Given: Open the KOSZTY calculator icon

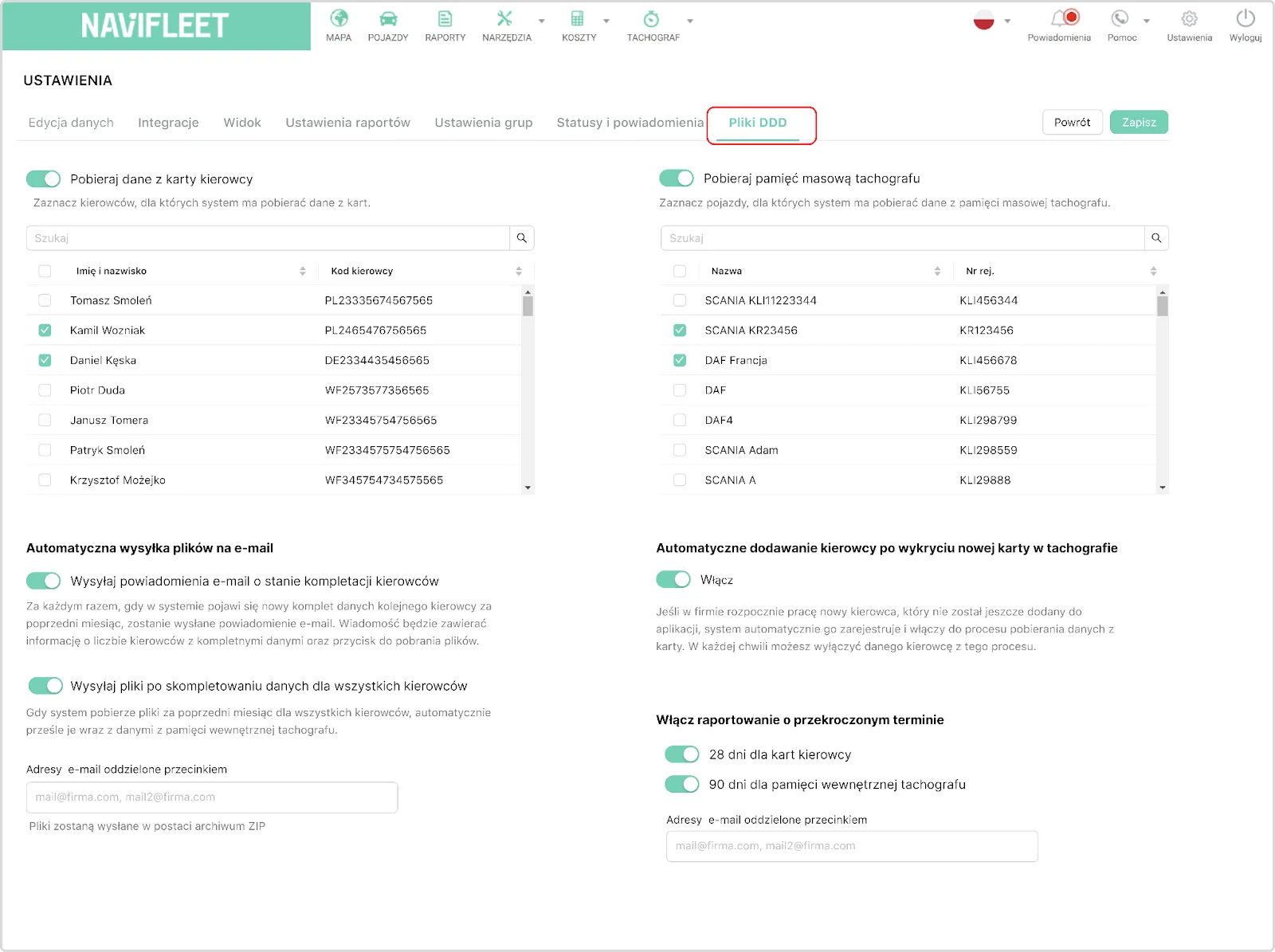Looking at the screenshot, I should pyautogui.click(x=578, y=18).
